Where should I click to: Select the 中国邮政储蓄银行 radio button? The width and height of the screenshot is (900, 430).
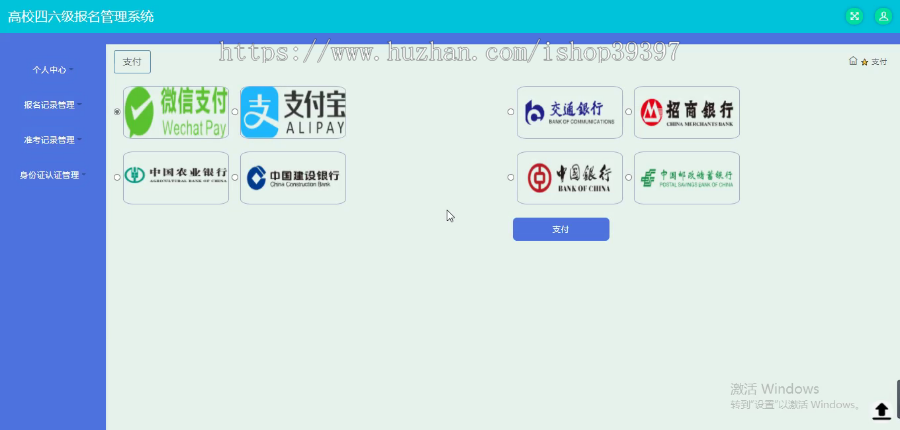point(629,177)
